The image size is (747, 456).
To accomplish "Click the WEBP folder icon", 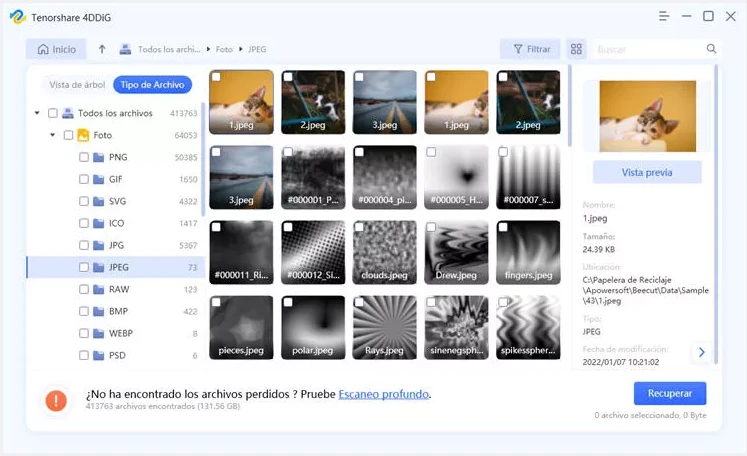I will point(99,333).
